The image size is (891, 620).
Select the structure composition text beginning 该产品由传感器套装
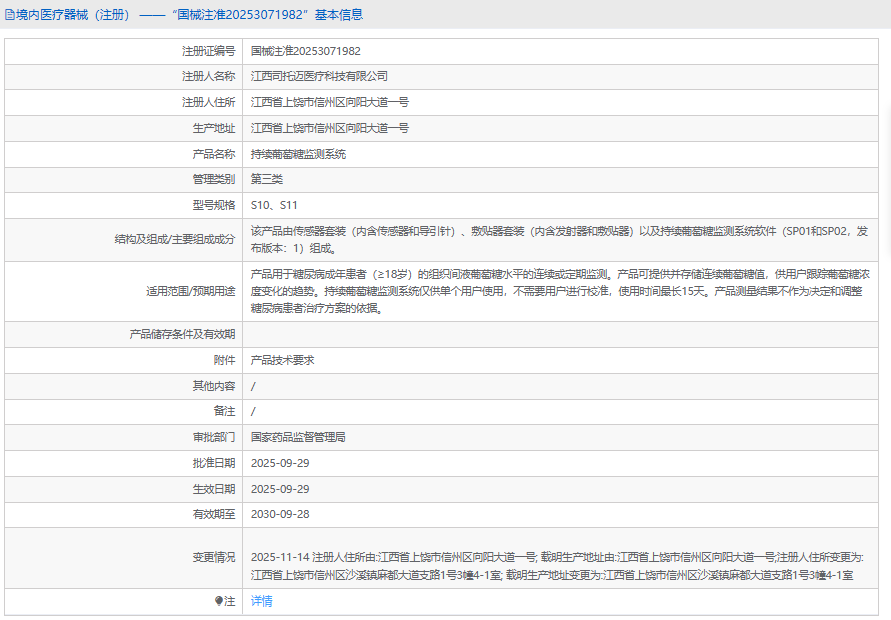pyautogui.click(x=560, y=240)
